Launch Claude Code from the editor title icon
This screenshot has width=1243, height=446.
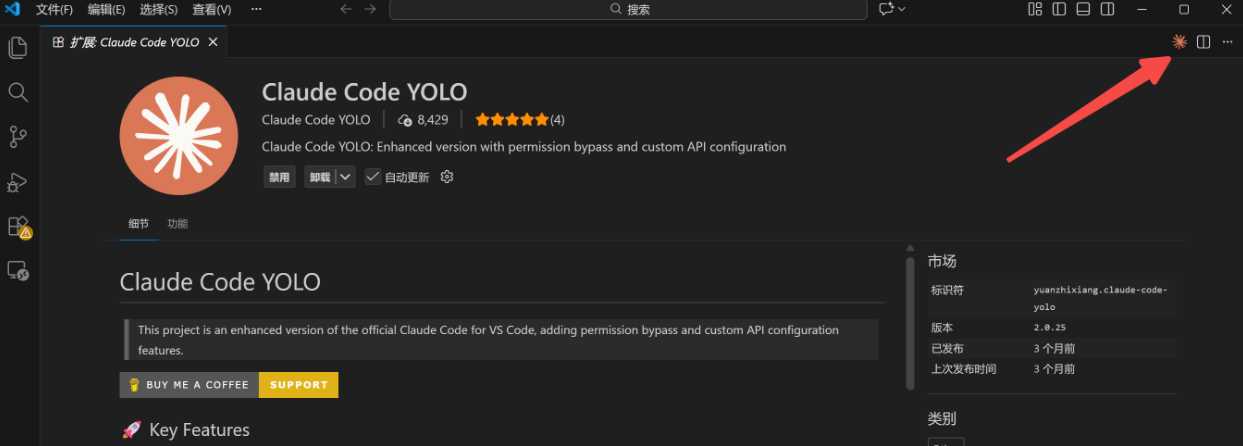tap(1180, 42)
